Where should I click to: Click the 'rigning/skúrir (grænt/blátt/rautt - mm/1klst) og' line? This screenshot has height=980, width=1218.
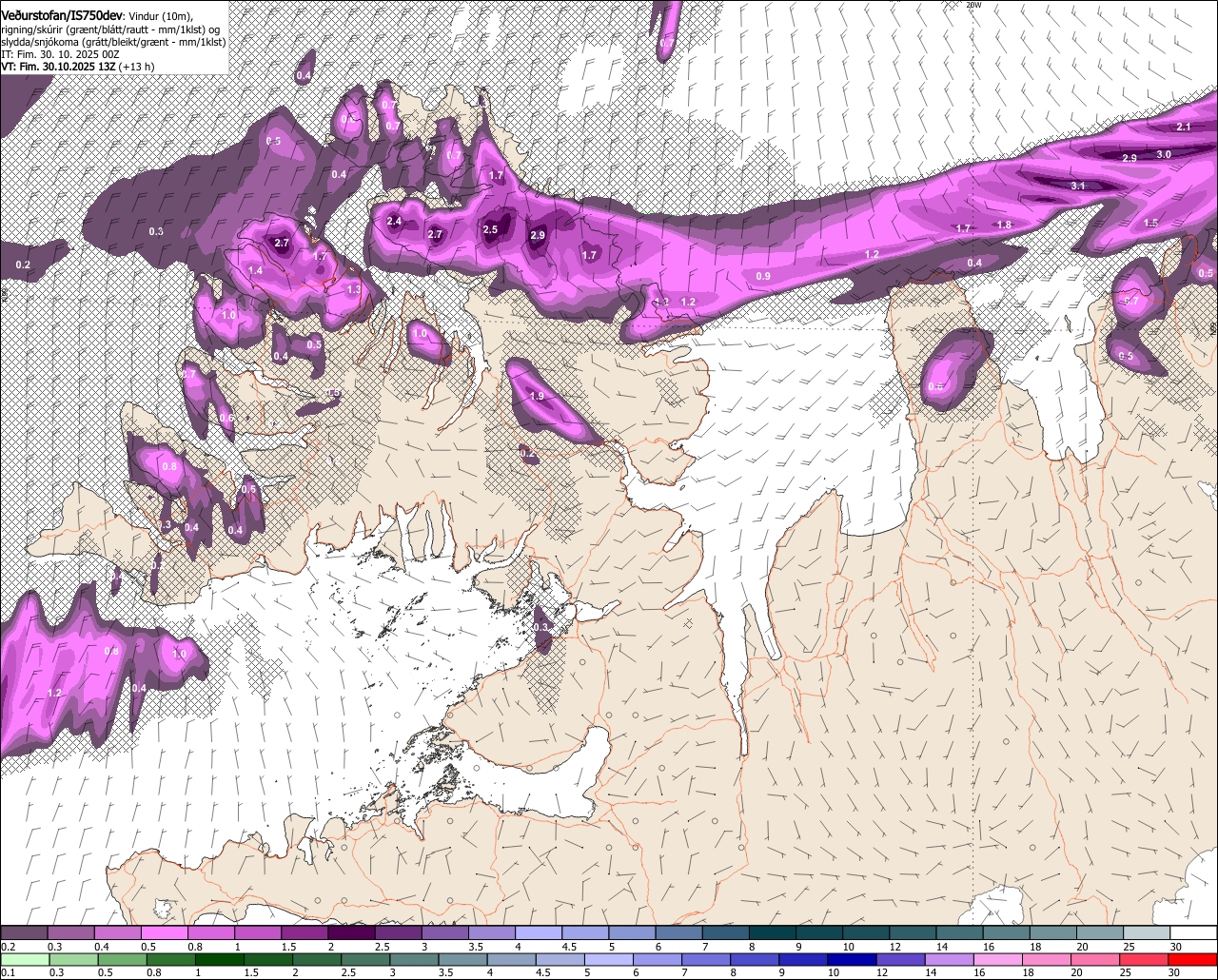point(110,29)
